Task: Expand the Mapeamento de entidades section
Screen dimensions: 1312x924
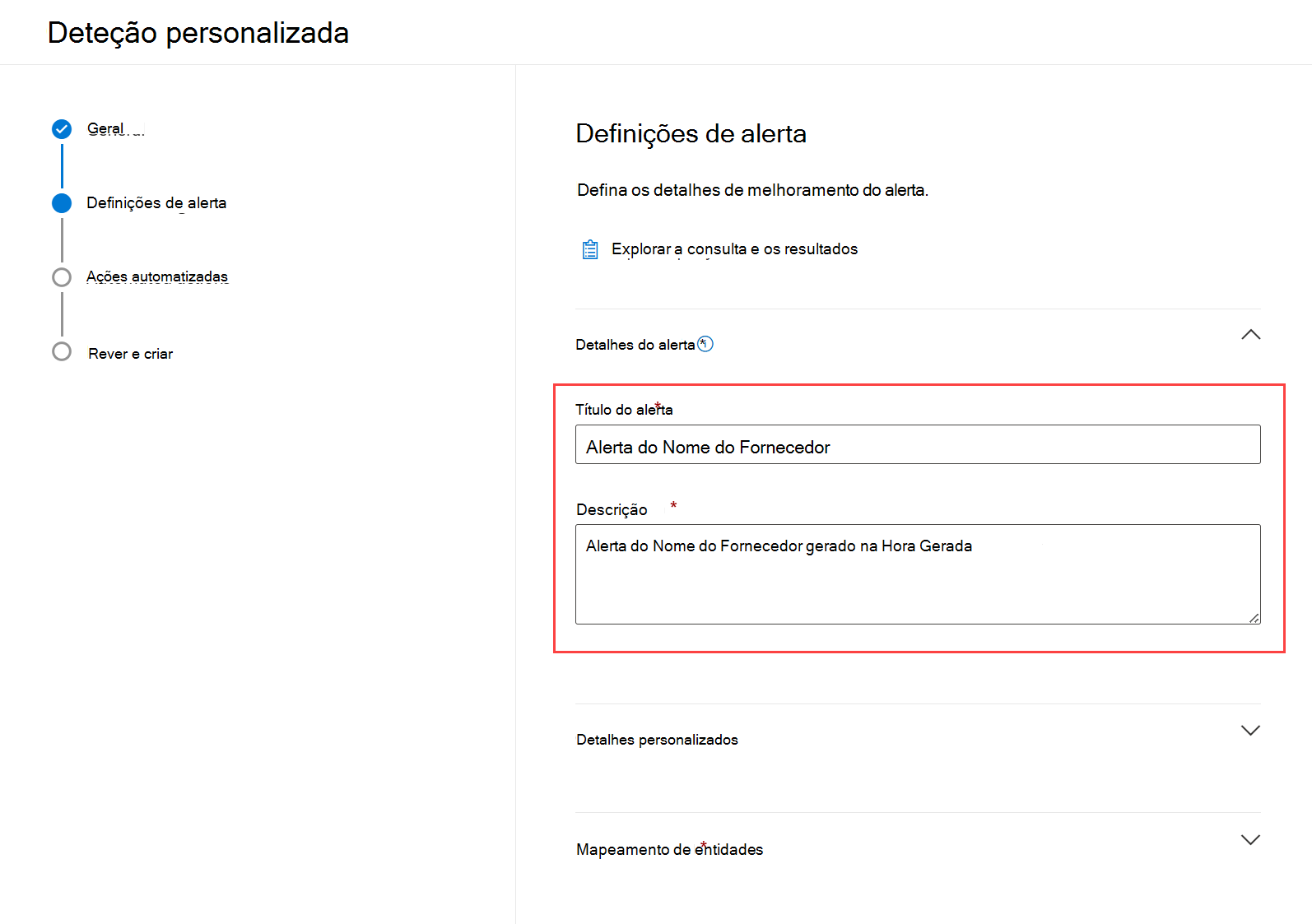Action: coord(1250,840)
